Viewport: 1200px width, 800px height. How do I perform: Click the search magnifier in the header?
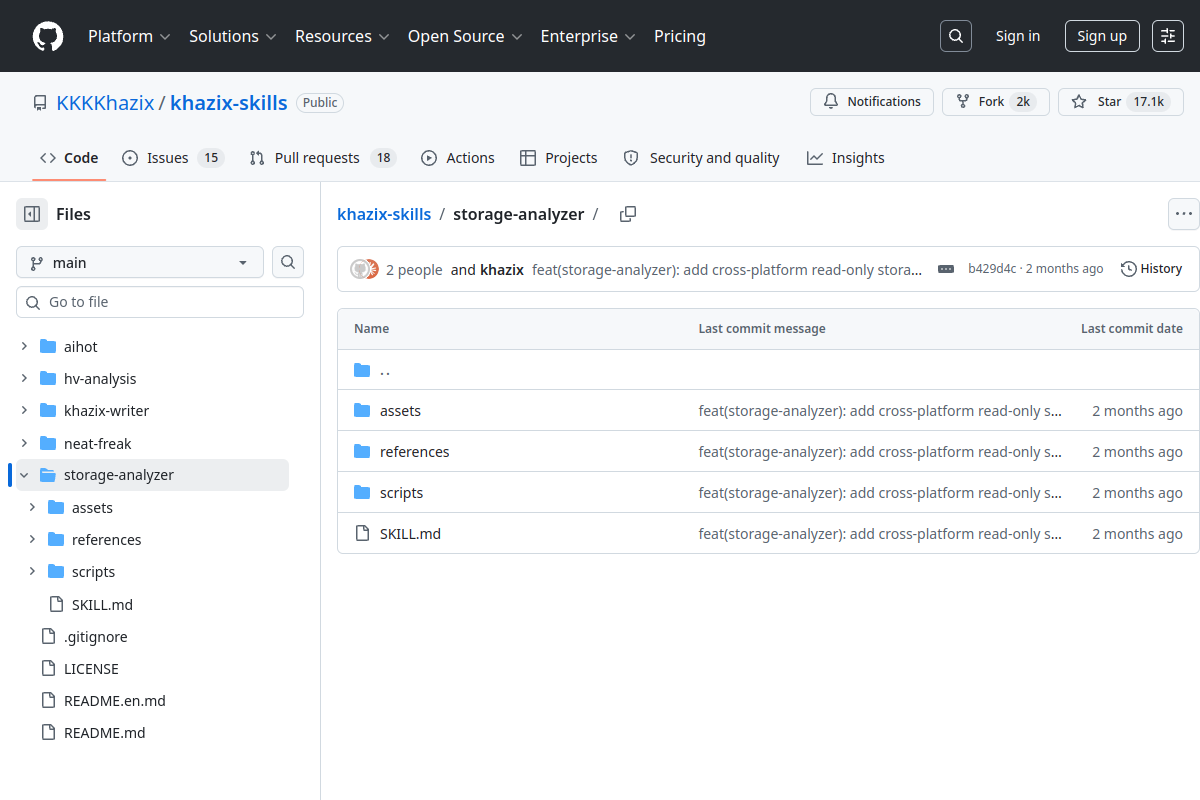pyautogui.click(x=956, y=36)
